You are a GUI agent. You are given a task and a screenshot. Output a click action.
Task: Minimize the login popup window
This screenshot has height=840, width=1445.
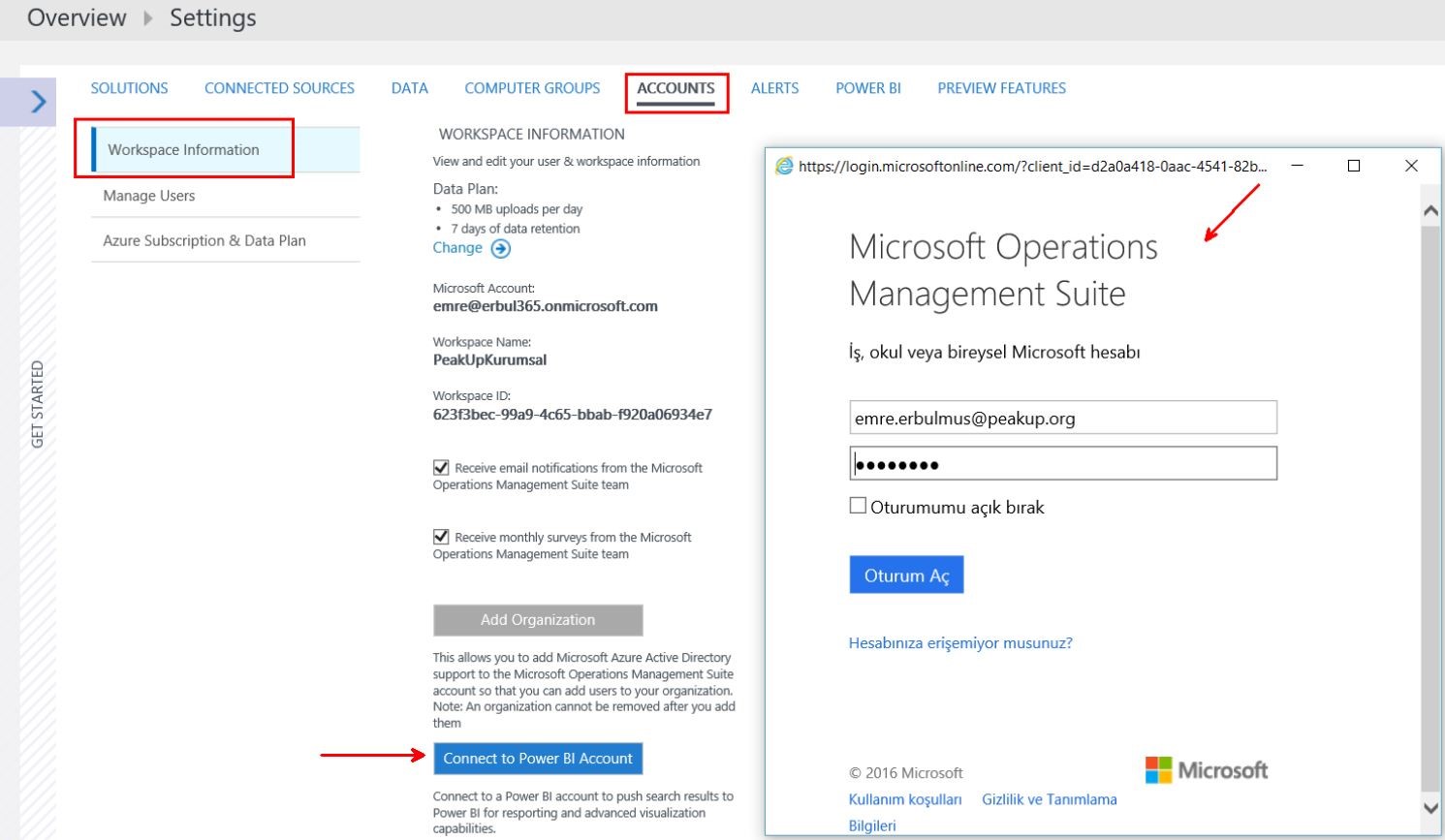(x=1297, y=166)
